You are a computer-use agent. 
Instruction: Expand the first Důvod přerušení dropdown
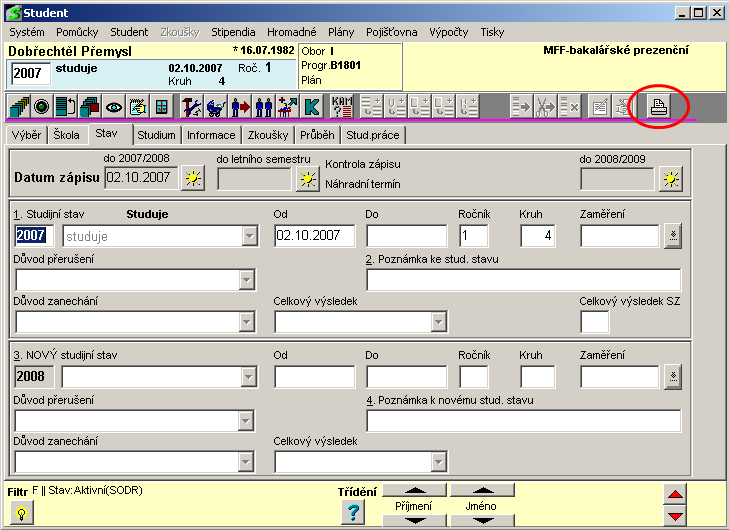247,280
